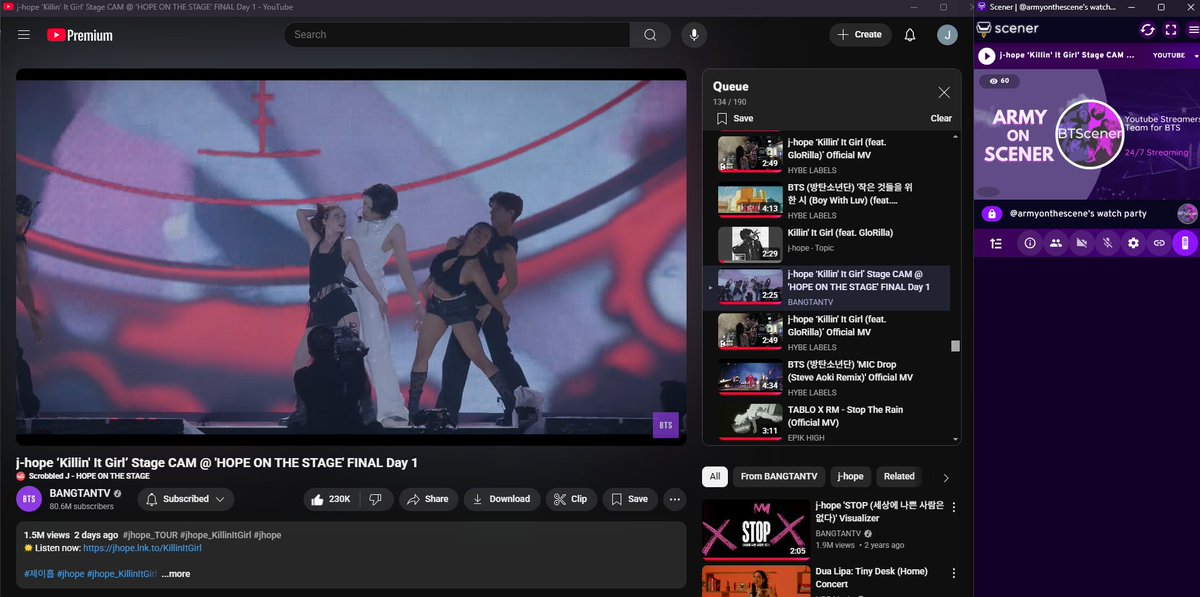
Task: Open the YOUTUBE service dropdown in Scener
Action: click(1174, 56)
